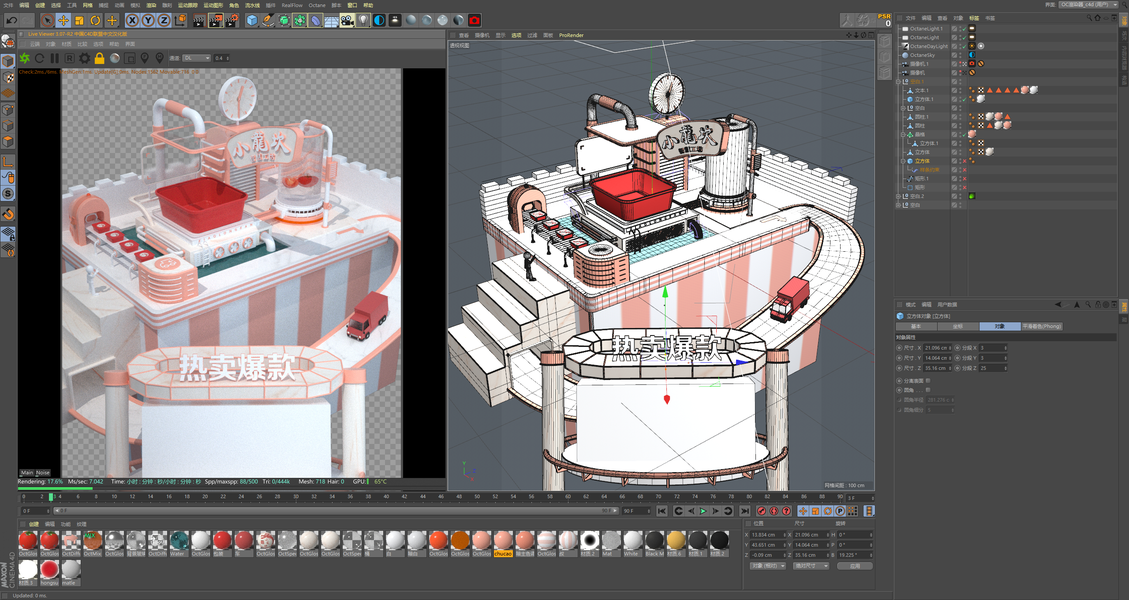The height and width of the screenshot is (600, 1129).
Task: Switch attribute panel to the first (basic) tab
Action: coord(916,326)
